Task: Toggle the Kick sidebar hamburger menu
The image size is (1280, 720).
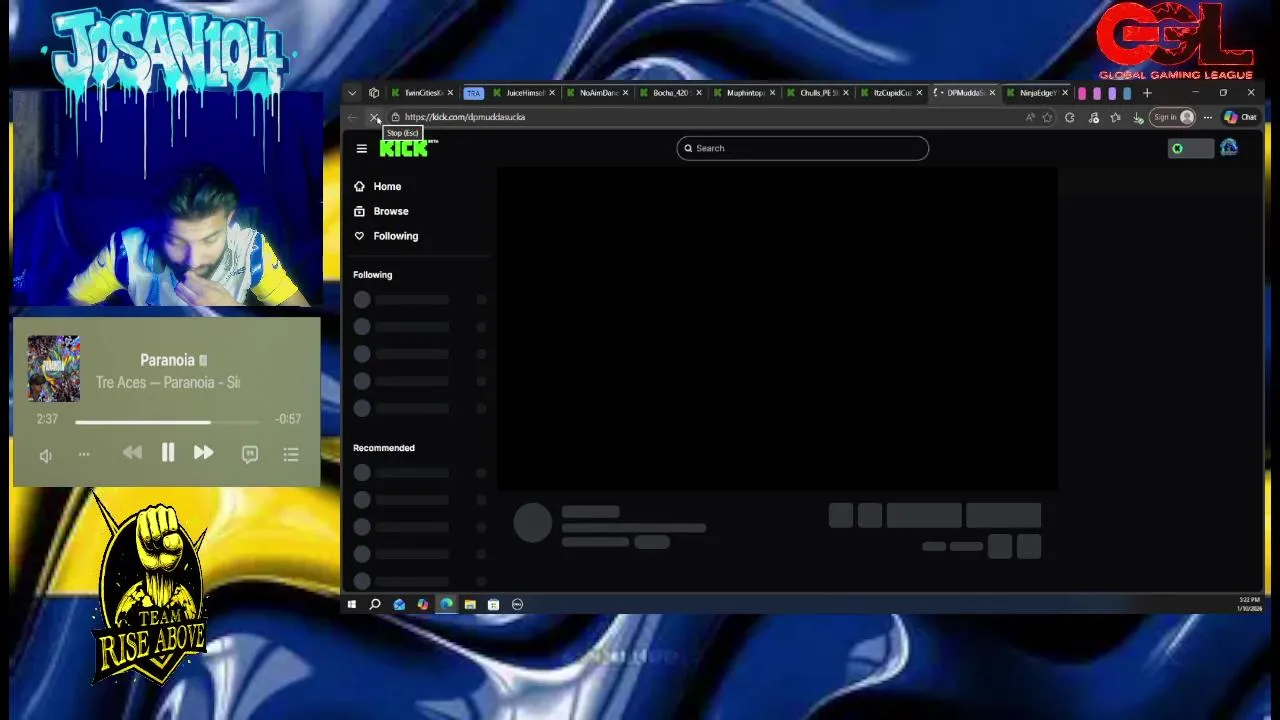Action: (x=362, y=148)
